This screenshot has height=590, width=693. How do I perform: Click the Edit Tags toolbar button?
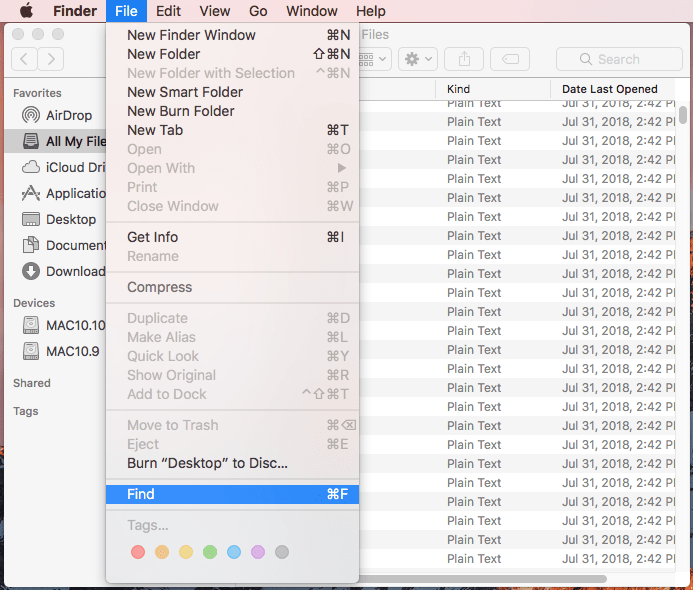510,59
